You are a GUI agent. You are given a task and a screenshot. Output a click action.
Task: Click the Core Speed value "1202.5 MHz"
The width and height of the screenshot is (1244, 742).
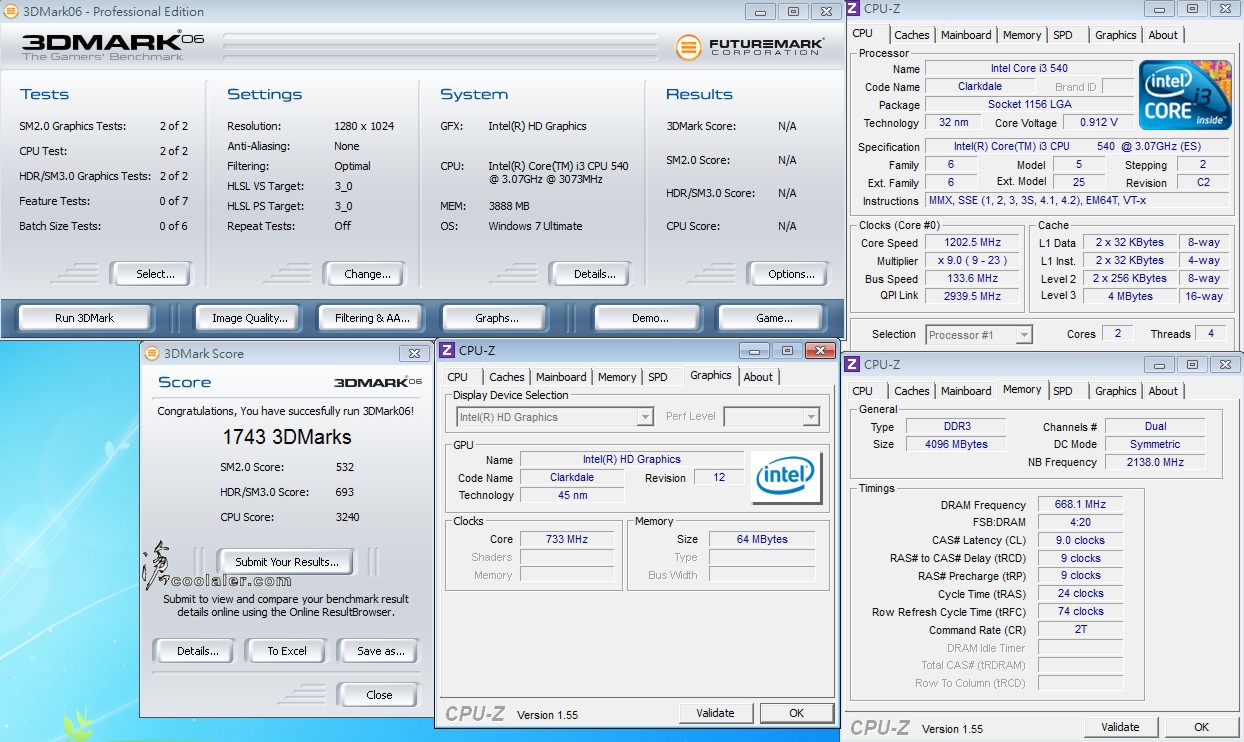click(973, 242)
